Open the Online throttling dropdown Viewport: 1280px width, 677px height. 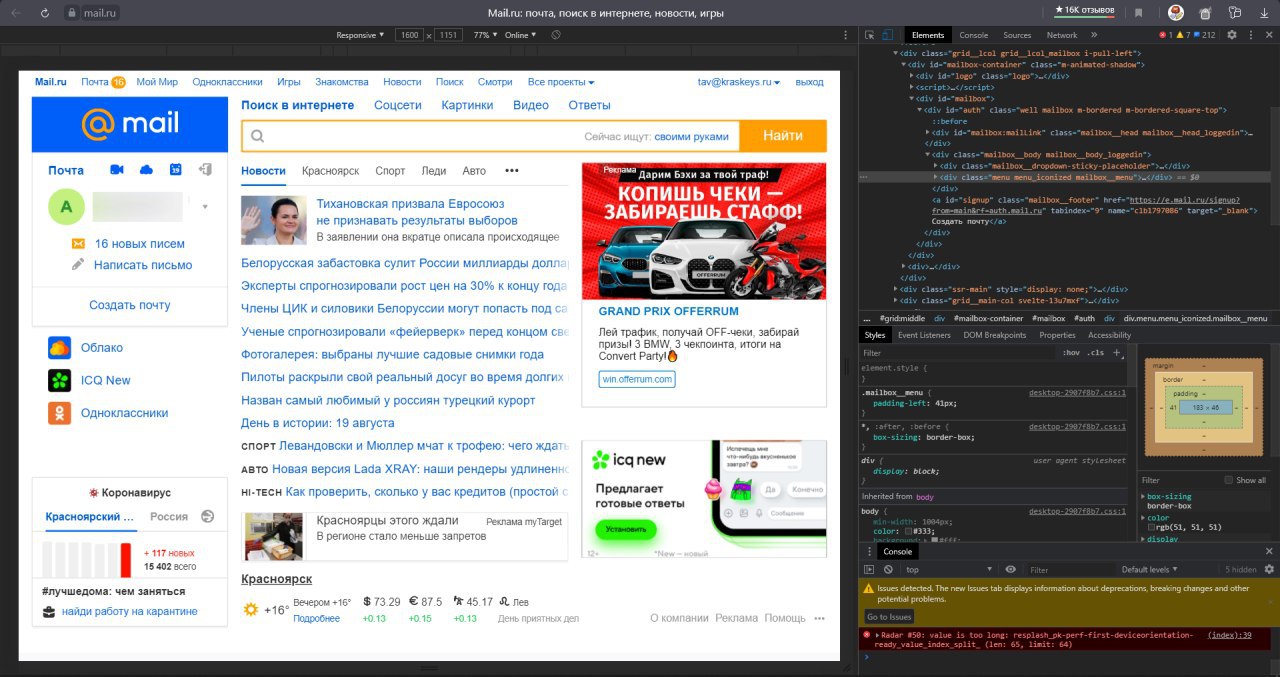tap(519, 35)
